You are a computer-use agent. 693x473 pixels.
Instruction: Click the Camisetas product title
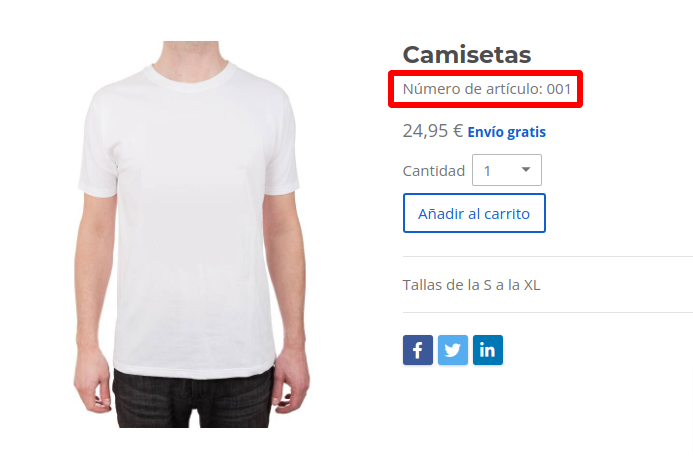coord(467,55)
